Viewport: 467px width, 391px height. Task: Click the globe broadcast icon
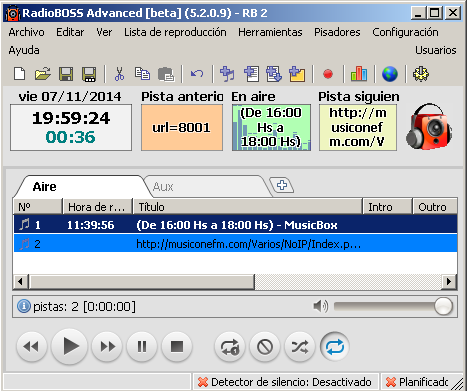390,74
